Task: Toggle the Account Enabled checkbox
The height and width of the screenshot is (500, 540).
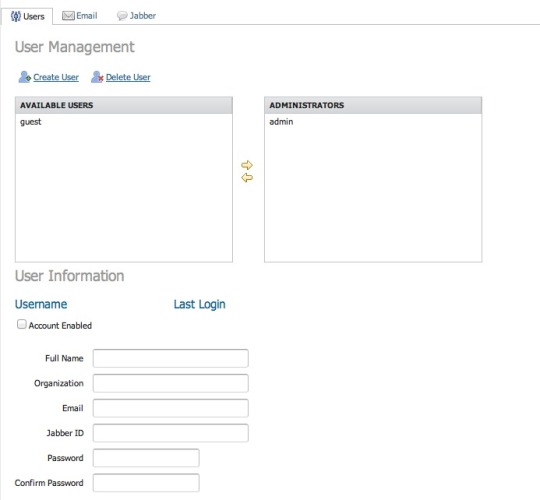Action: 22,324
